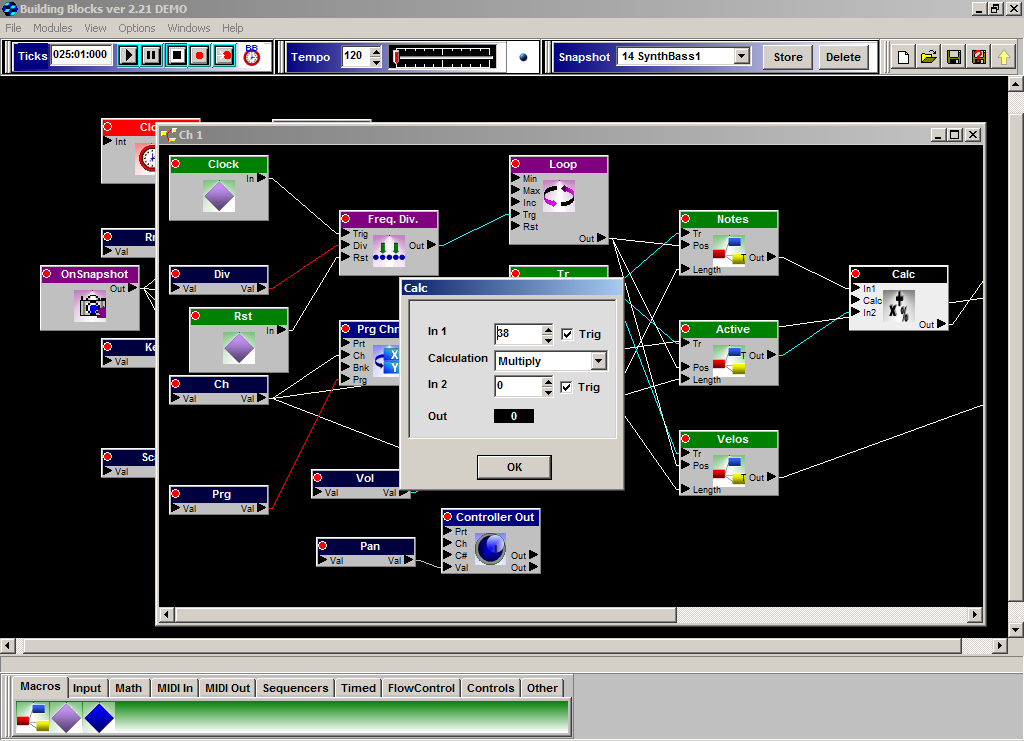Increase In 2 value with spinner up

547,382
